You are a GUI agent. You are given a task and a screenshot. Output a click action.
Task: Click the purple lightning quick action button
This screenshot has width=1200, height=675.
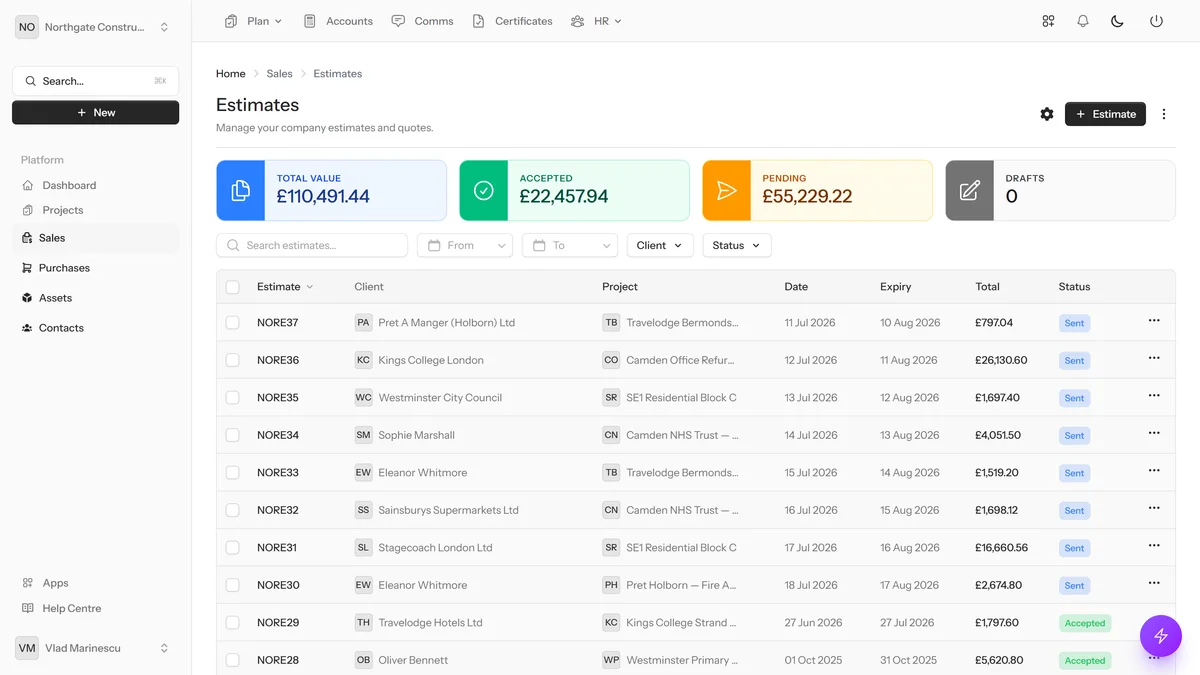1161,635
